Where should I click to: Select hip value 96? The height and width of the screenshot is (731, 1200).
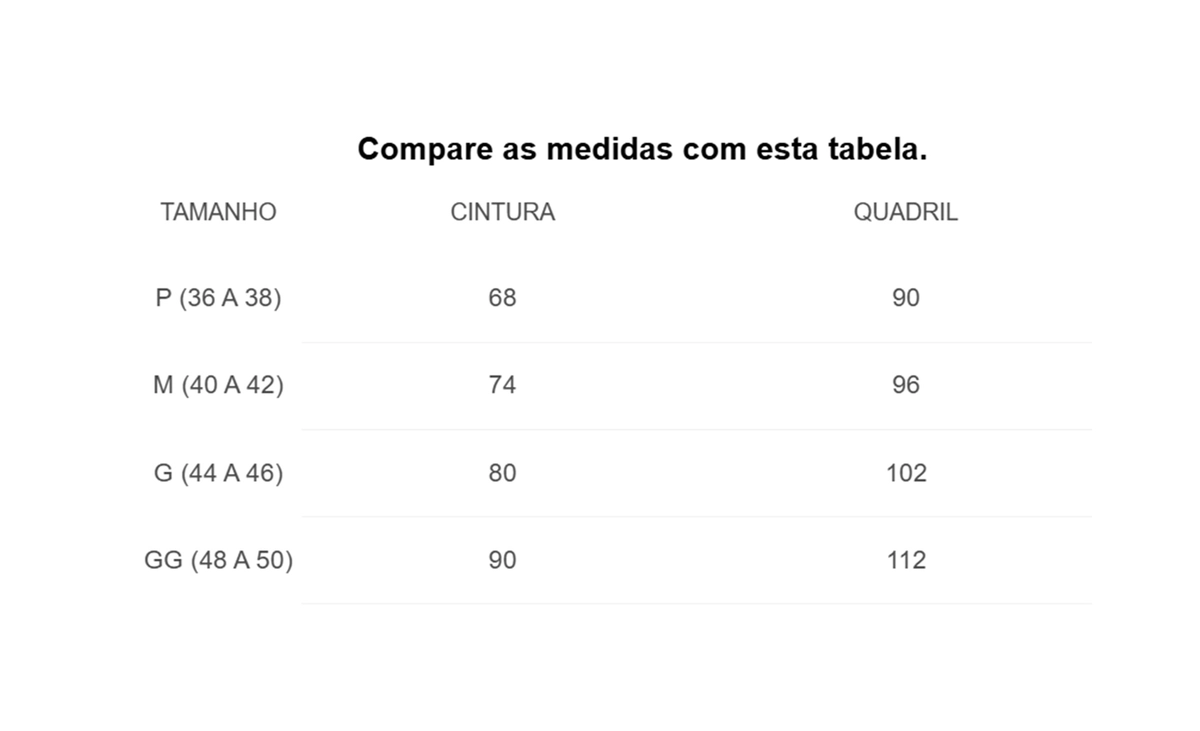(906, 385)
